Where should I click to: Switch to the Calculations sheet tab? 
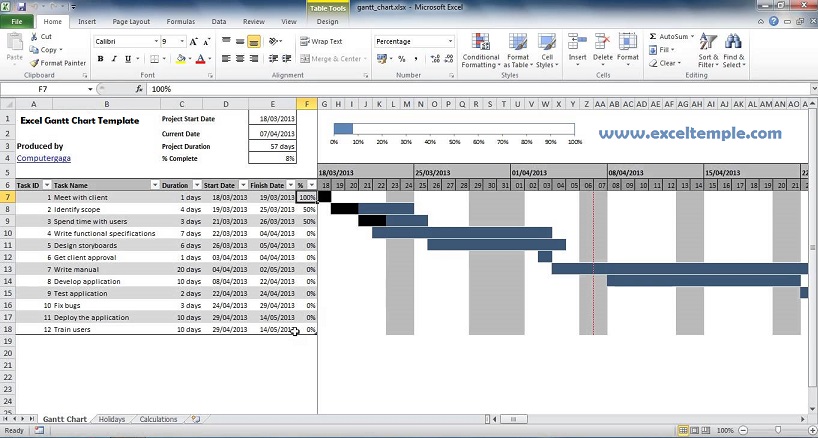[x=159, y=419]
